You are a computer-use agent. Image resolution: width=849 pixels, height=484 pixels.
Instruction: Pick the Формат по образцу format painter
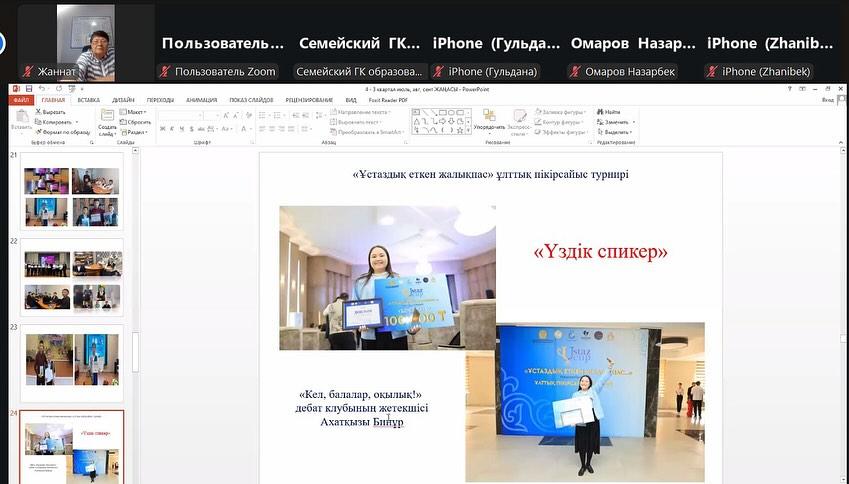[62, 132]
